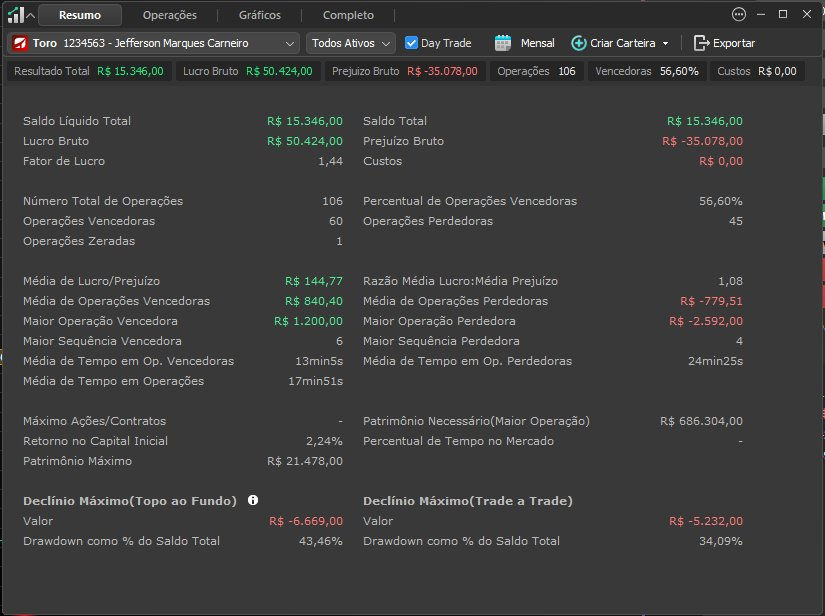Click the Exportar button label
Screen dimensions: 825x616
click(x=734, y=43)
